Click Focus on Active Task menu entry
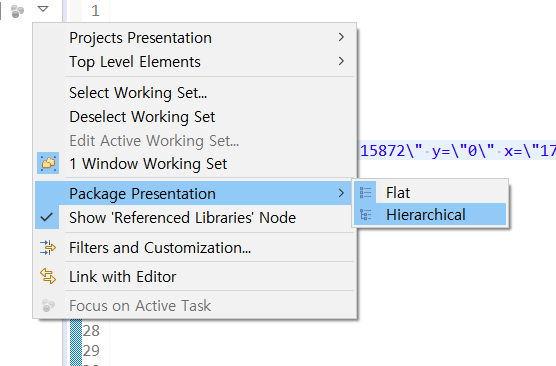 click(x=194, y=306)
